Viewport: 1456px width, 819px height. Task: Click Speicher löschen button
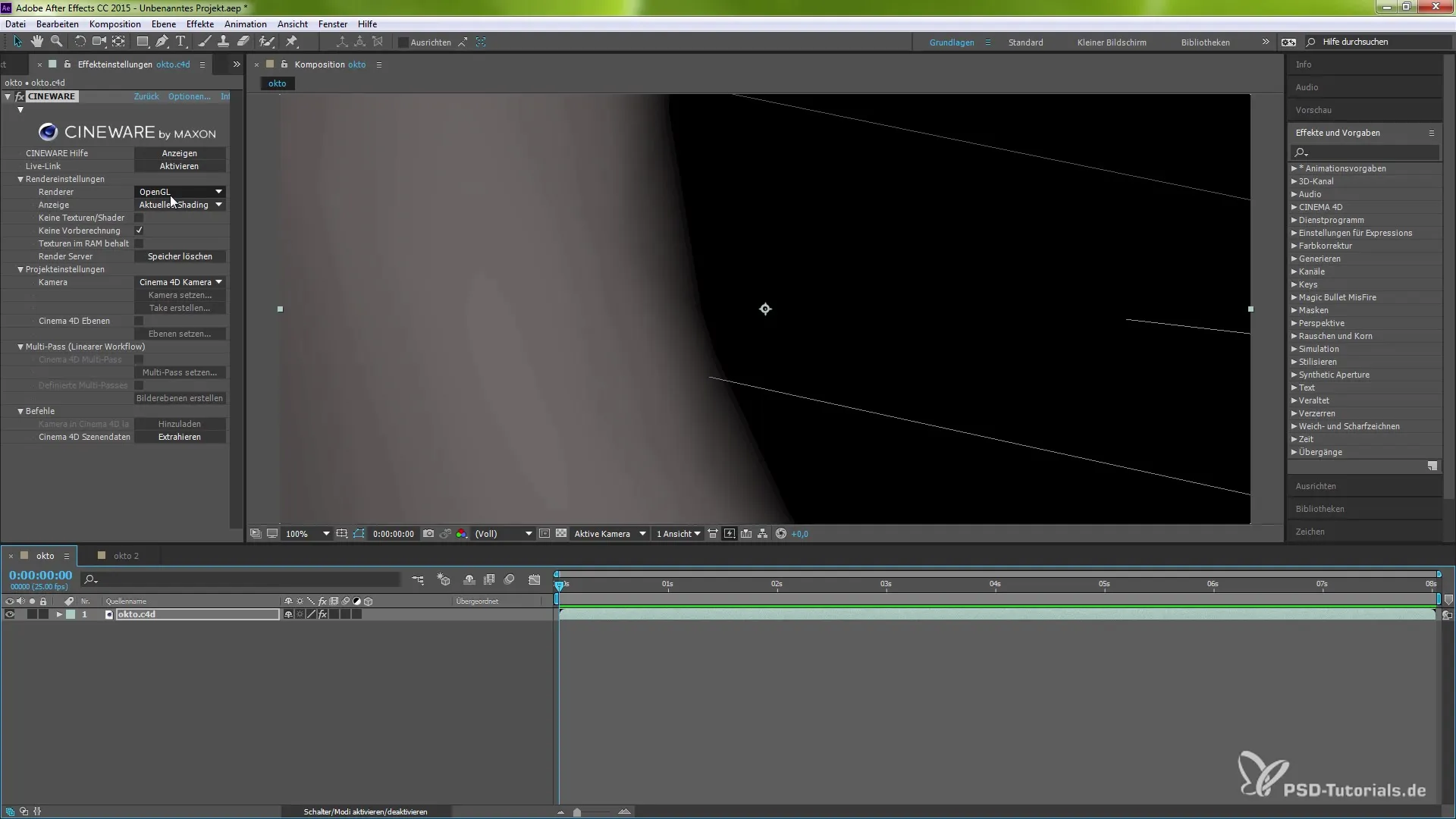[x=180, y=256]
